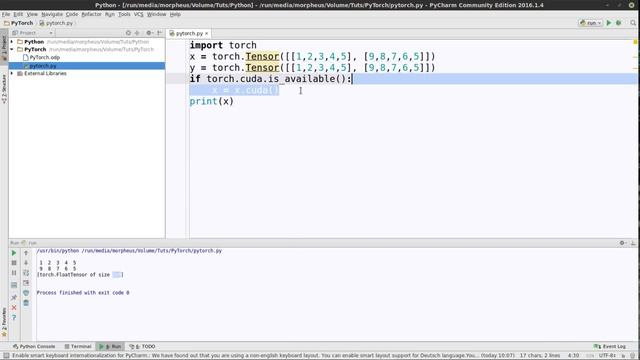Open help with the question mark icon
Viewport: 640px width, 360px height.
click(x=14, y=317)
